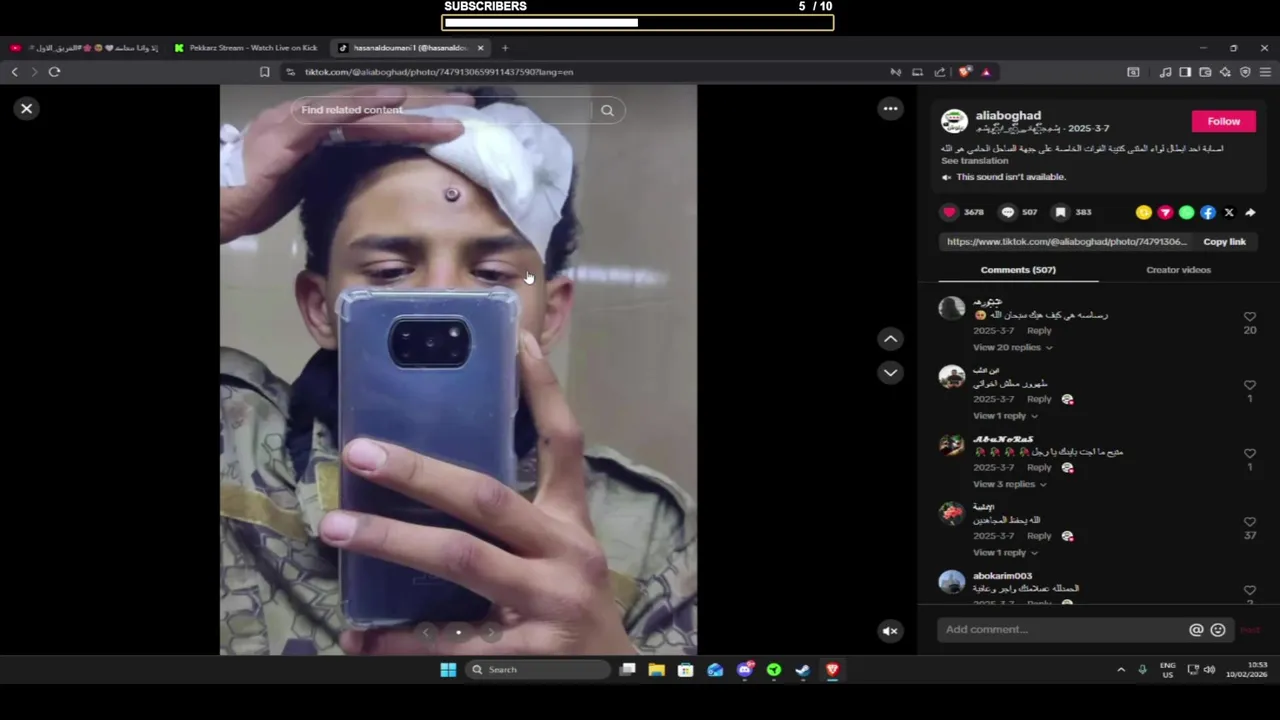Open comments via speech bubble icon
The width and height of the screenshot is (1280, 720).
point(1008,212)
